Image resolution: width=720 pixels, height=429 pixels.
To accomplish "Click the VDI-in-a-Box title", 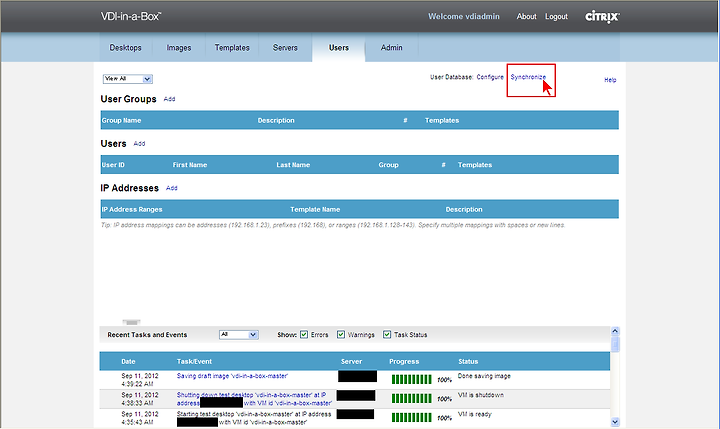I will coord(131,16).
